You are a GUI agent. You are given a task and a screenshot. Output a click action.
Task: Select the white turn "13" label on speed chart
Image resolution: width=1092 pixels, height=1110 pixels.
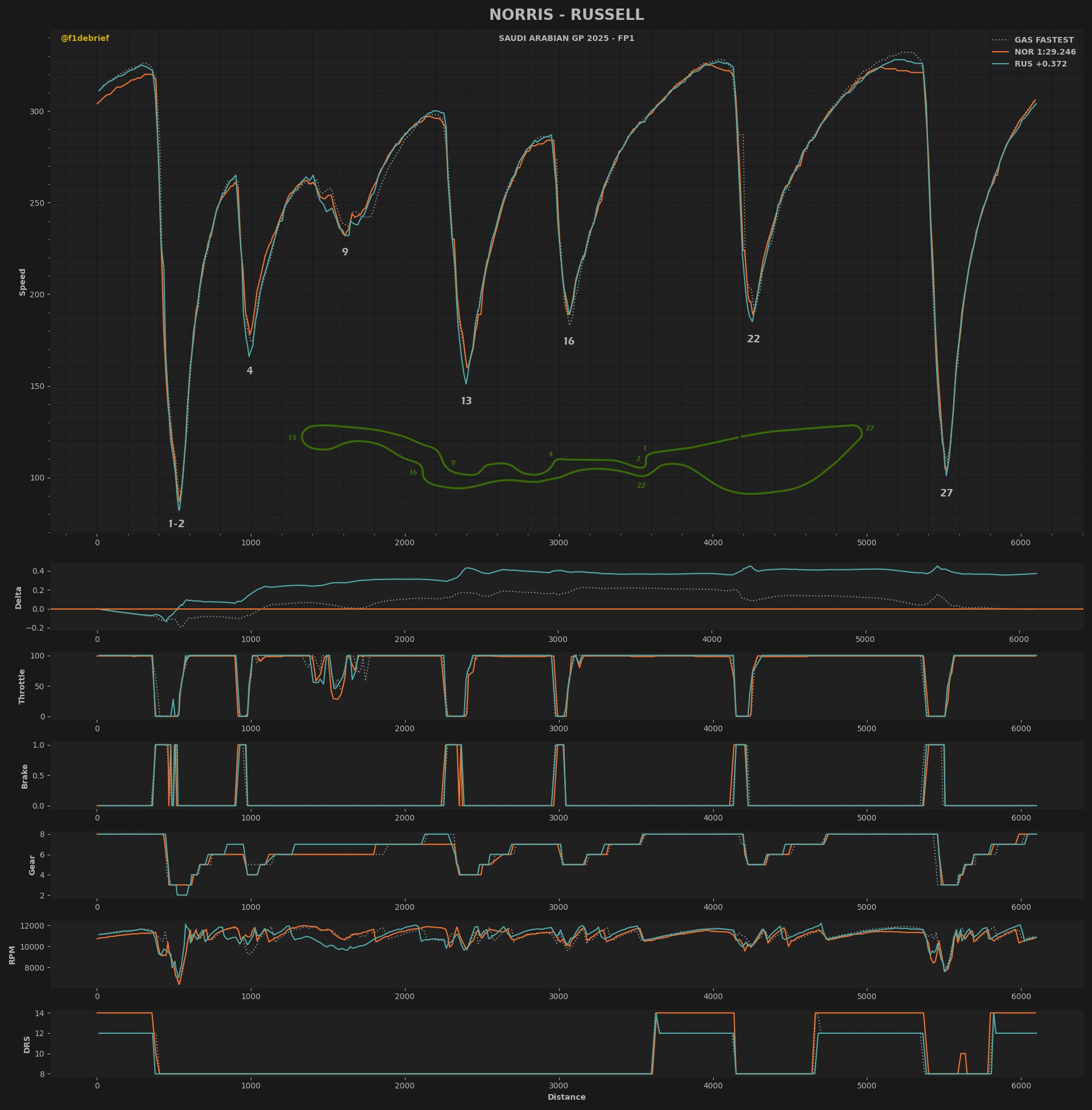[466, 401]
